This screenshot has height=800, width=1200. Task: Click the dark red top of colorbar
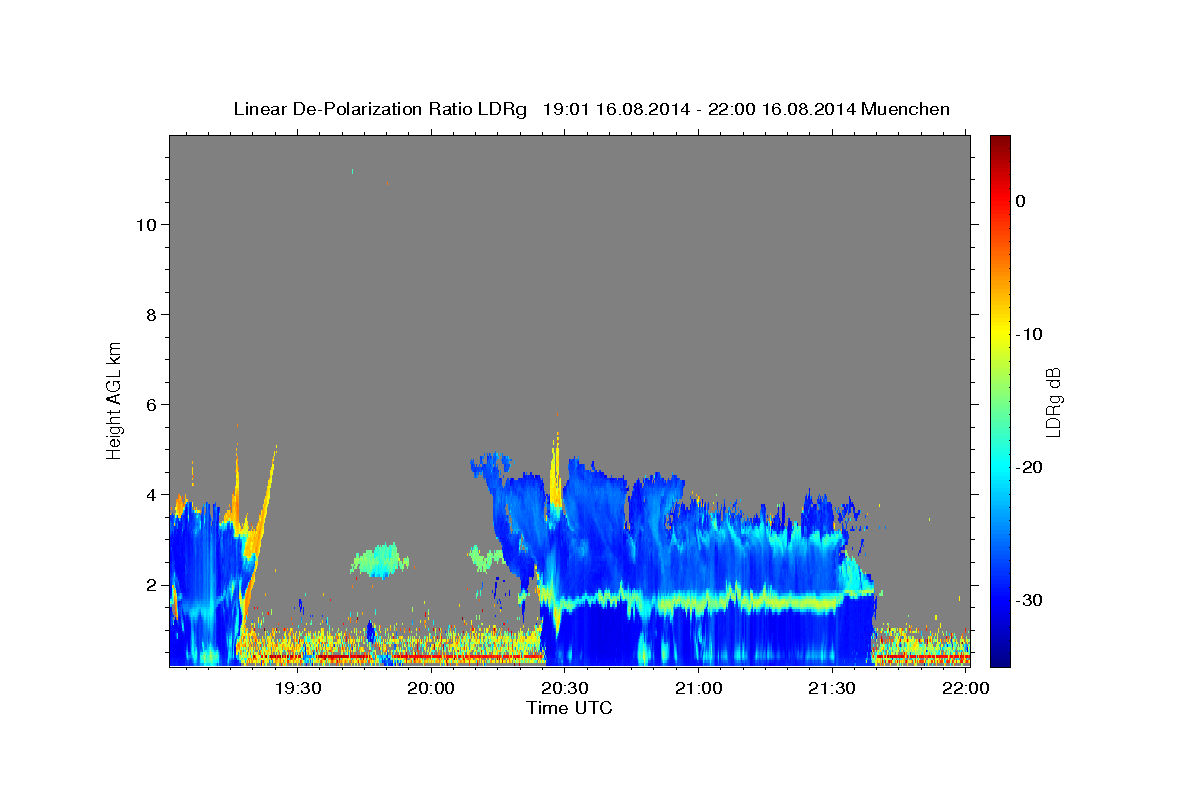pos(1000,145)
